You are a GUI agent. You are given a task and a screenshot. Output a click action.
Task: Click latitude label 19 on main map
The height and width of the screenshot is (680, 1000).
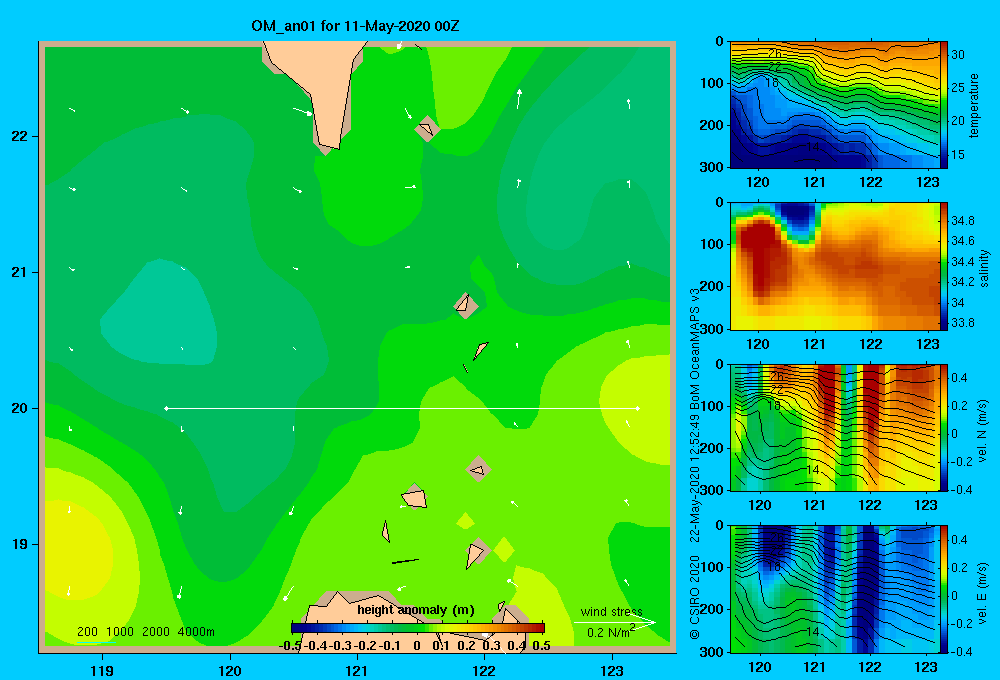pos(20,544)
